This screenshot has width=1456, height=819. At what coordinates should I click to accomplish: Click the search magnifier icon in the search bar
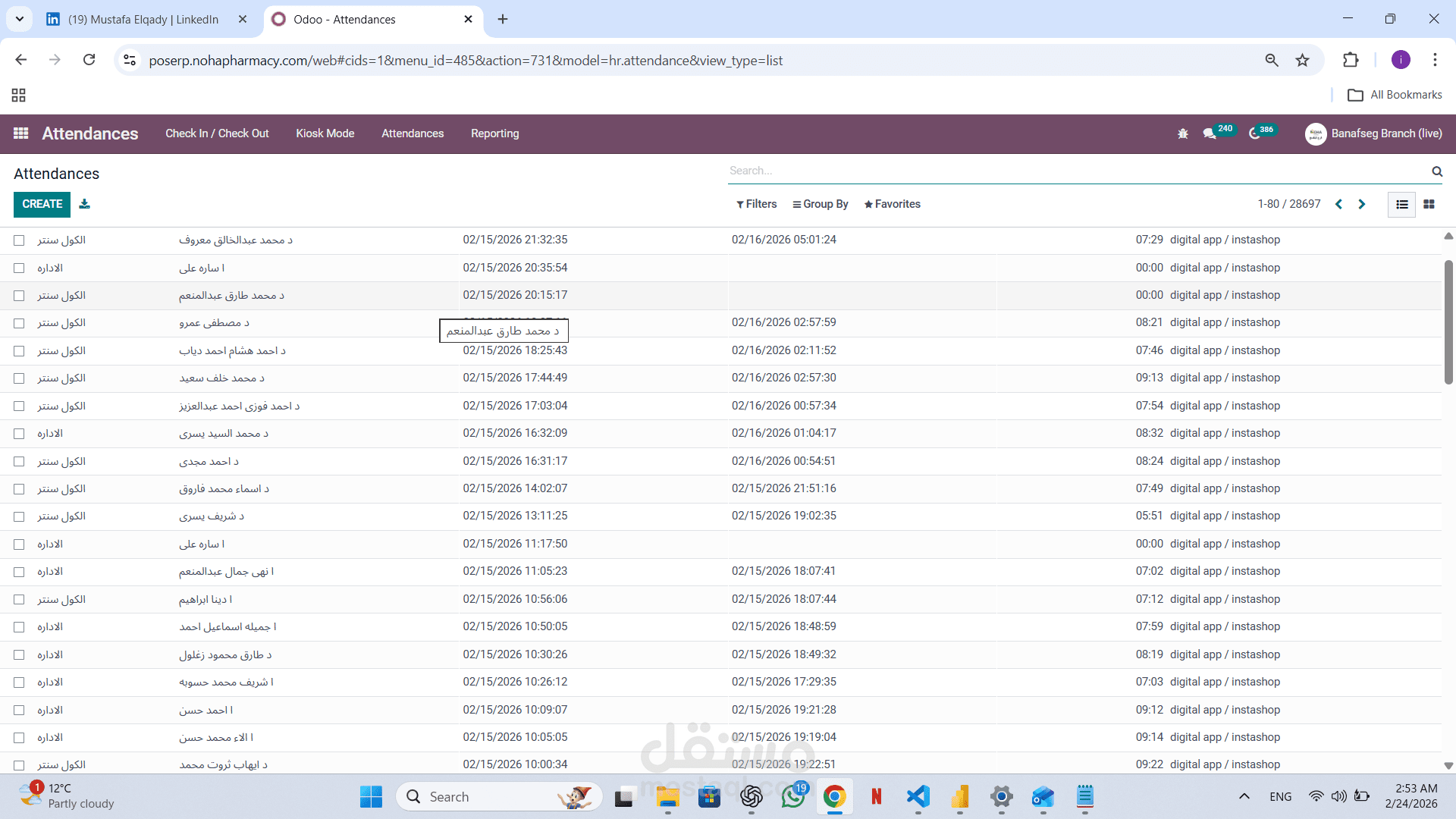pyautogui.click(x=1436, y=171)
